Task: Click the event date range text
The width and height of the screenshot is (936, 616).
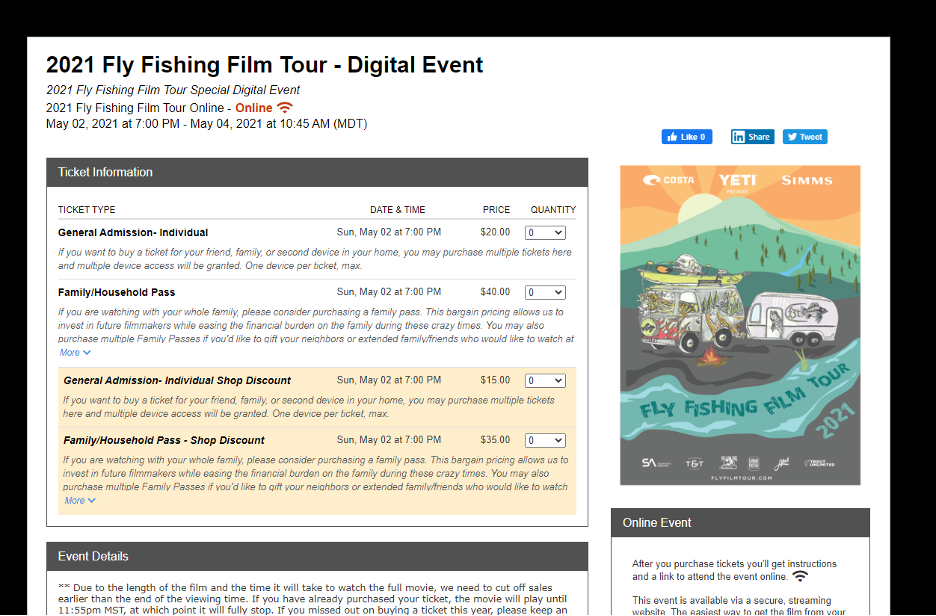Action: (x=207, y=124)
